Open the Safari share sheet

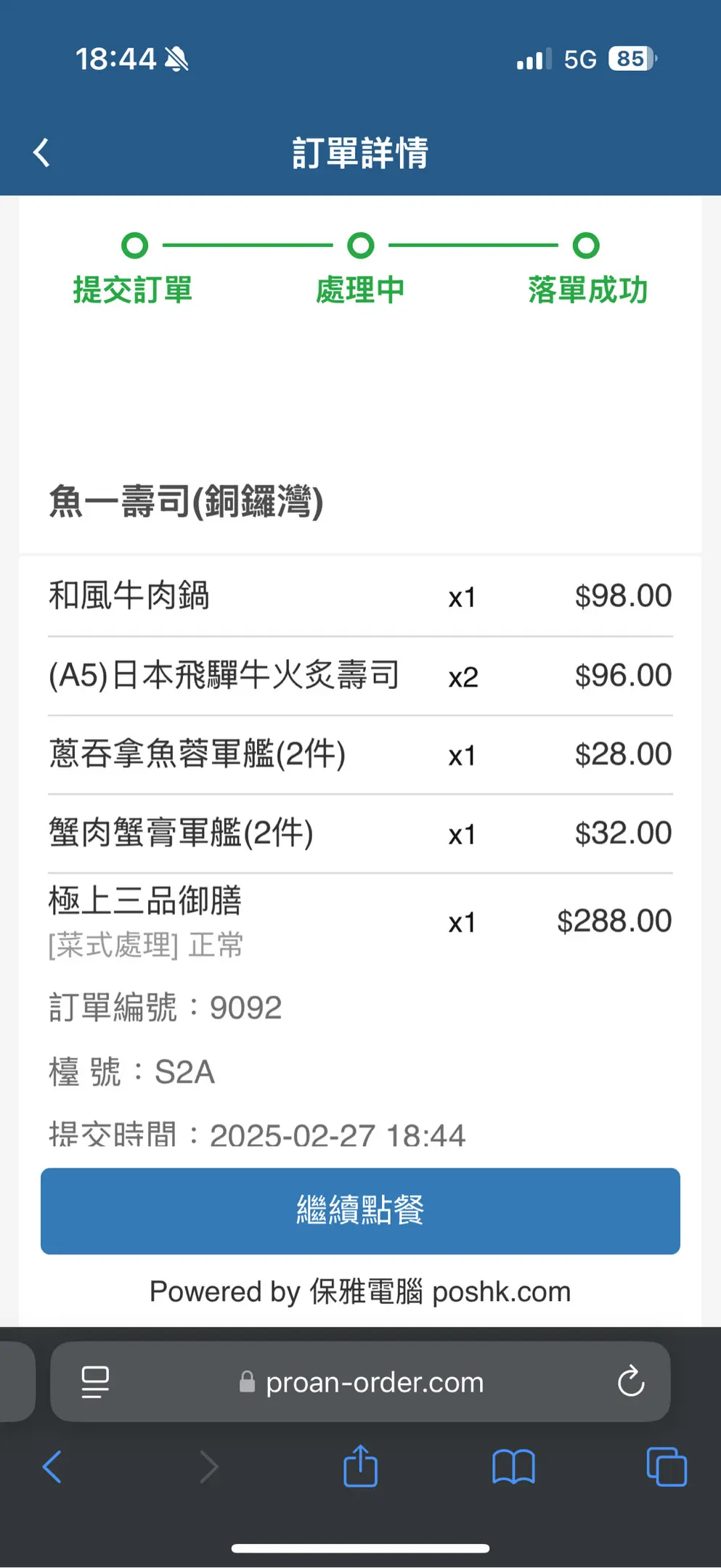tap(361, 1466)
